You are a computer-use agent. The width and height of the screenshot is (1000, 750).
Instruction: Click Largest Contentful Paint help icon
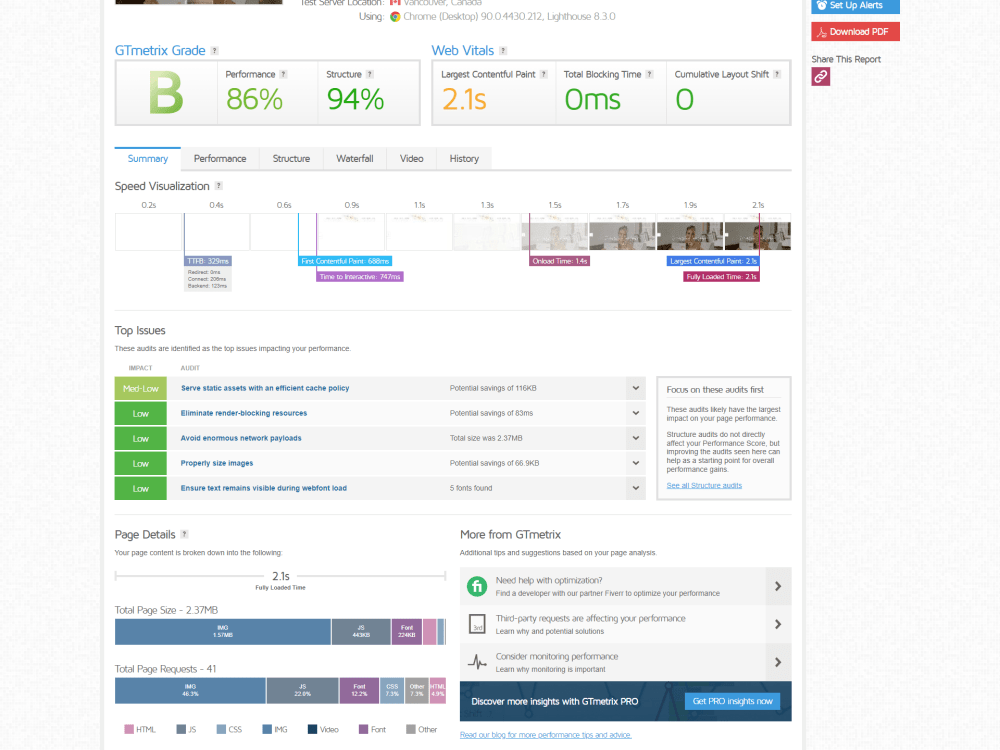coord(543,75)
